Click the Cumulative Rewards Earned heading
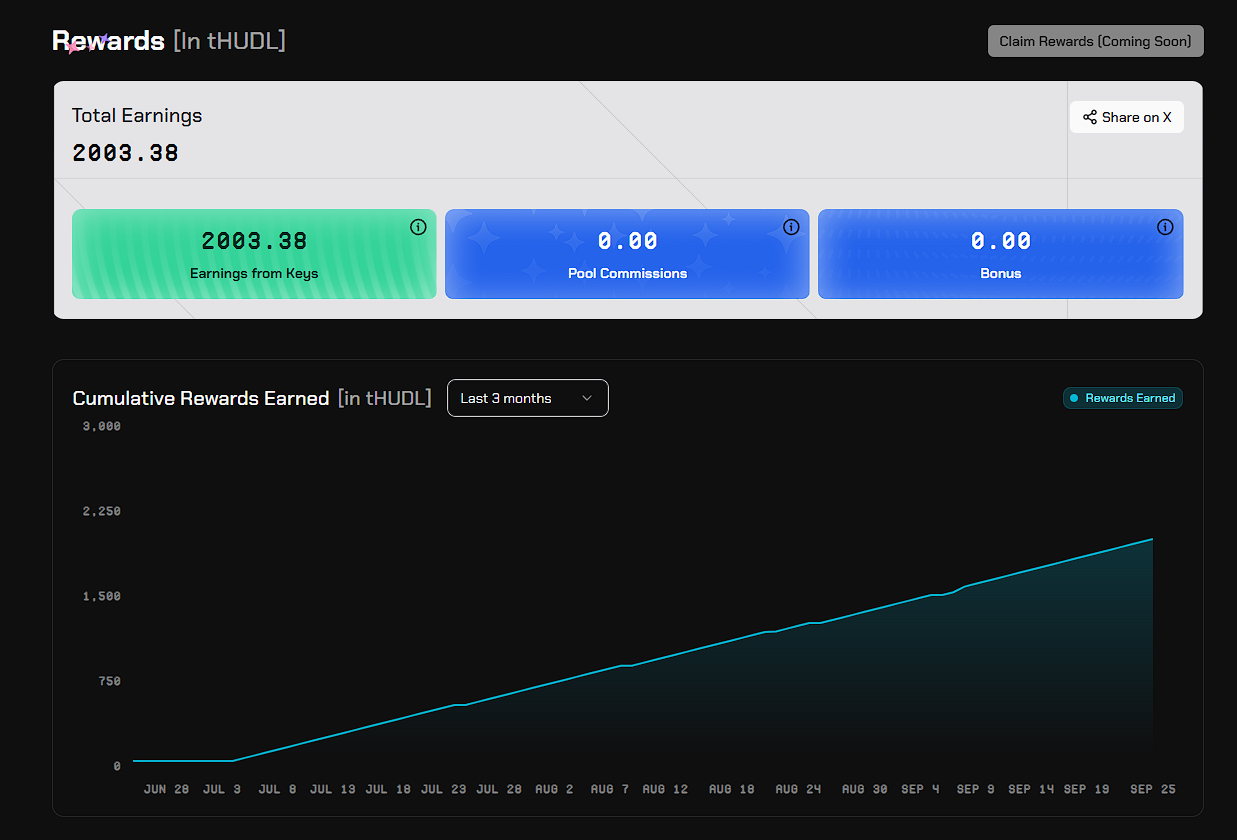This screenshot has width=1237, height=840. pos(201,398)
